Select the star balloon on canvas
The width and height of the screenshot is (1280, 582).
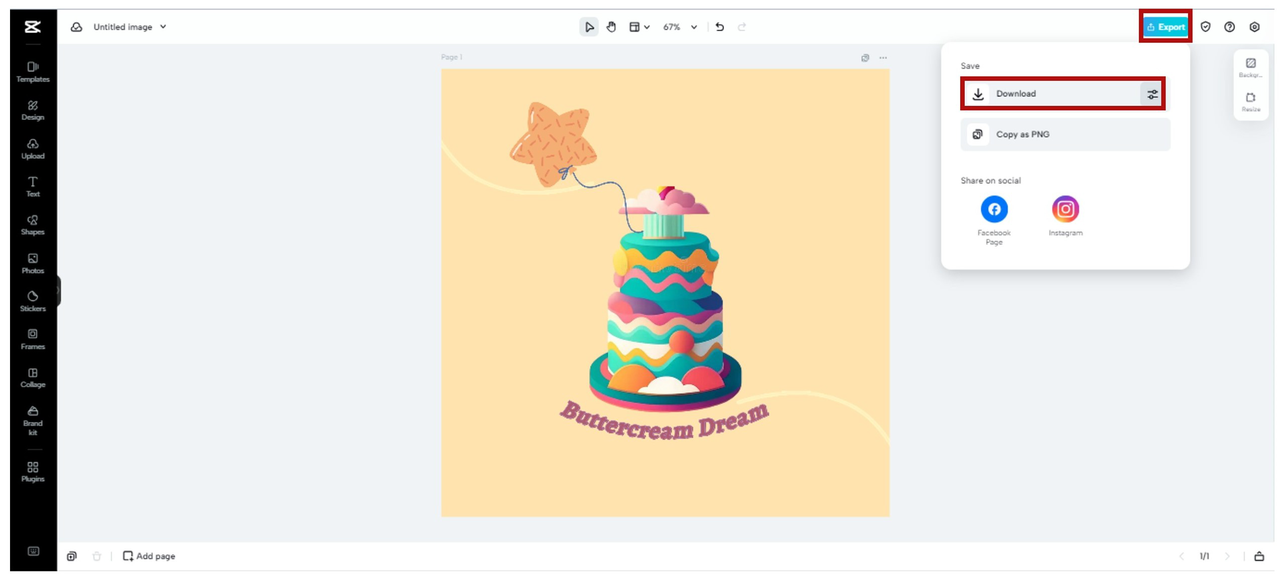pyautogui.click(x=553, y=143)
